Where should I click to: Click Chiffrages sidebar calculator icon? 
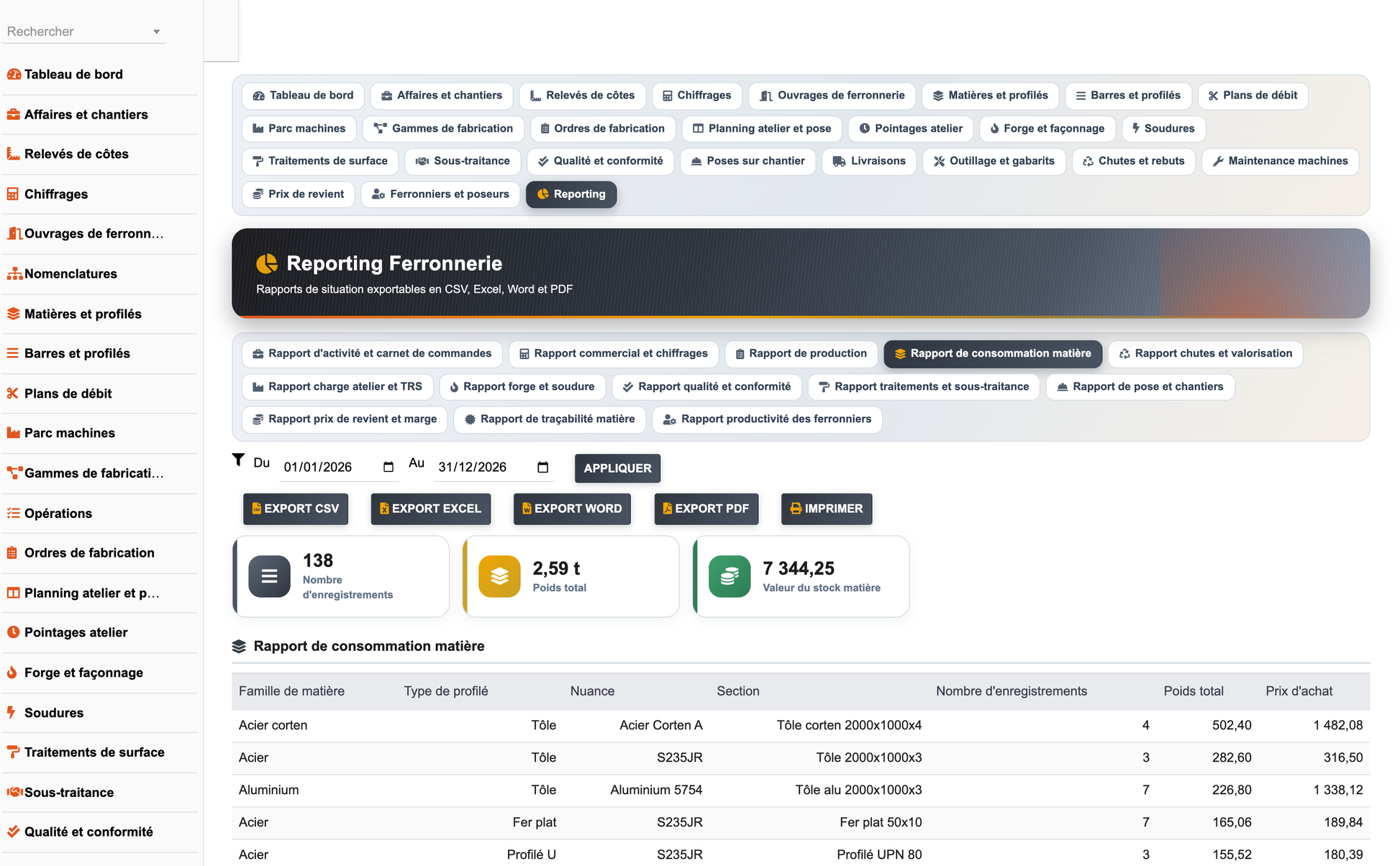13,194
